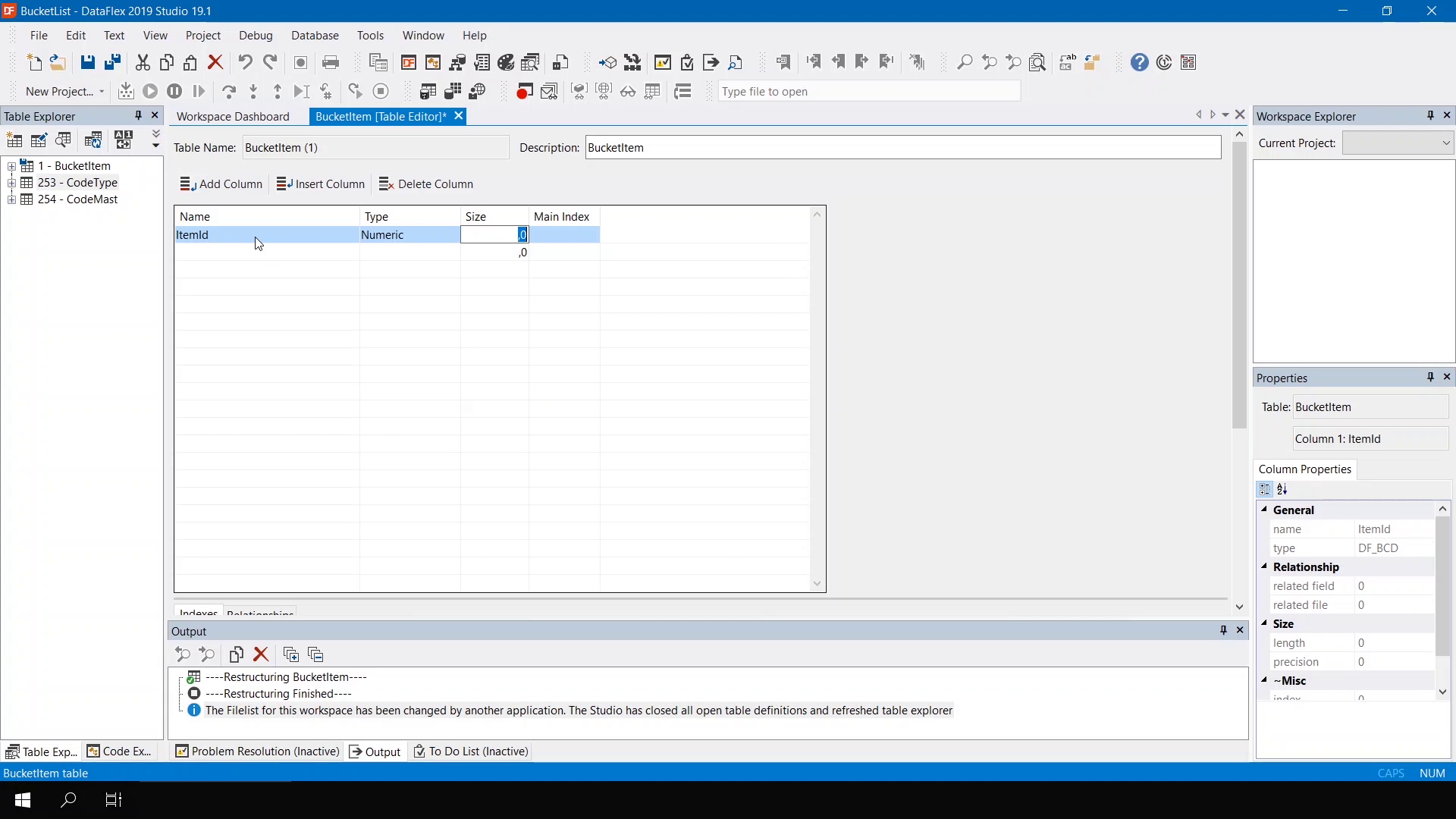Pin the Table Explorer panel
The width and height of the screenshot is (1456, 819).
138,115
